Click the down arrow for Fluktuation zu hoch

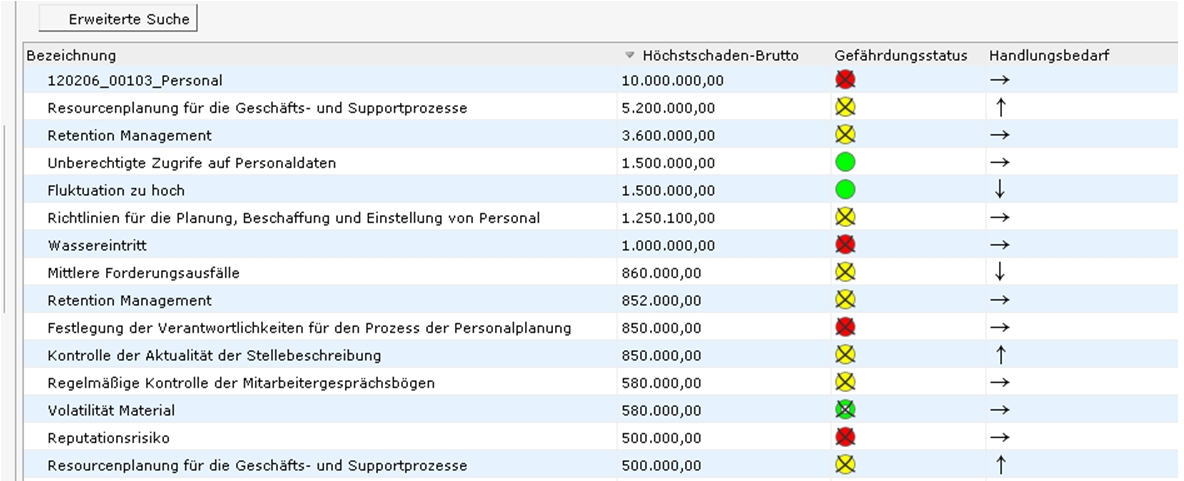click(1000, 190)
